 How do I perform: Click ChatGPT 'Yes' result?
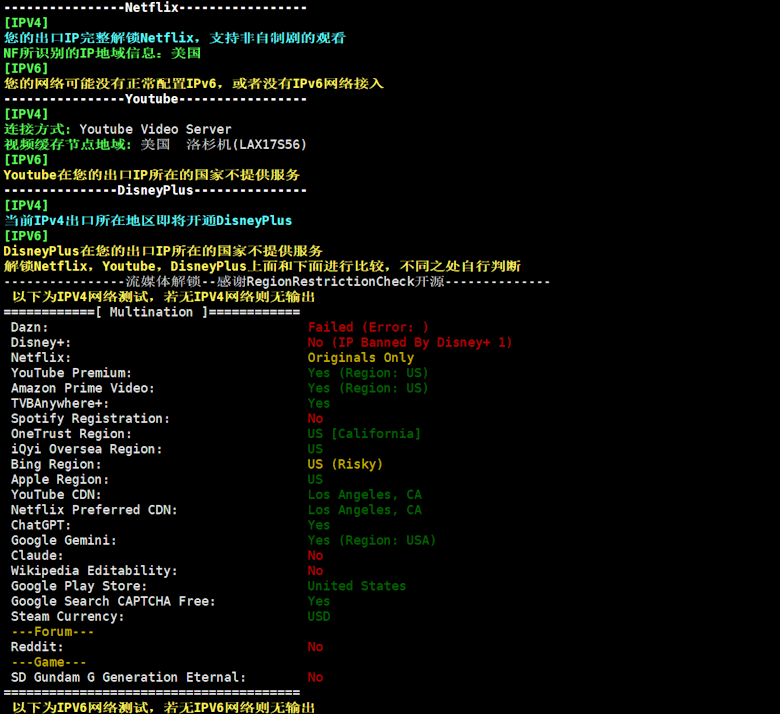319,525
